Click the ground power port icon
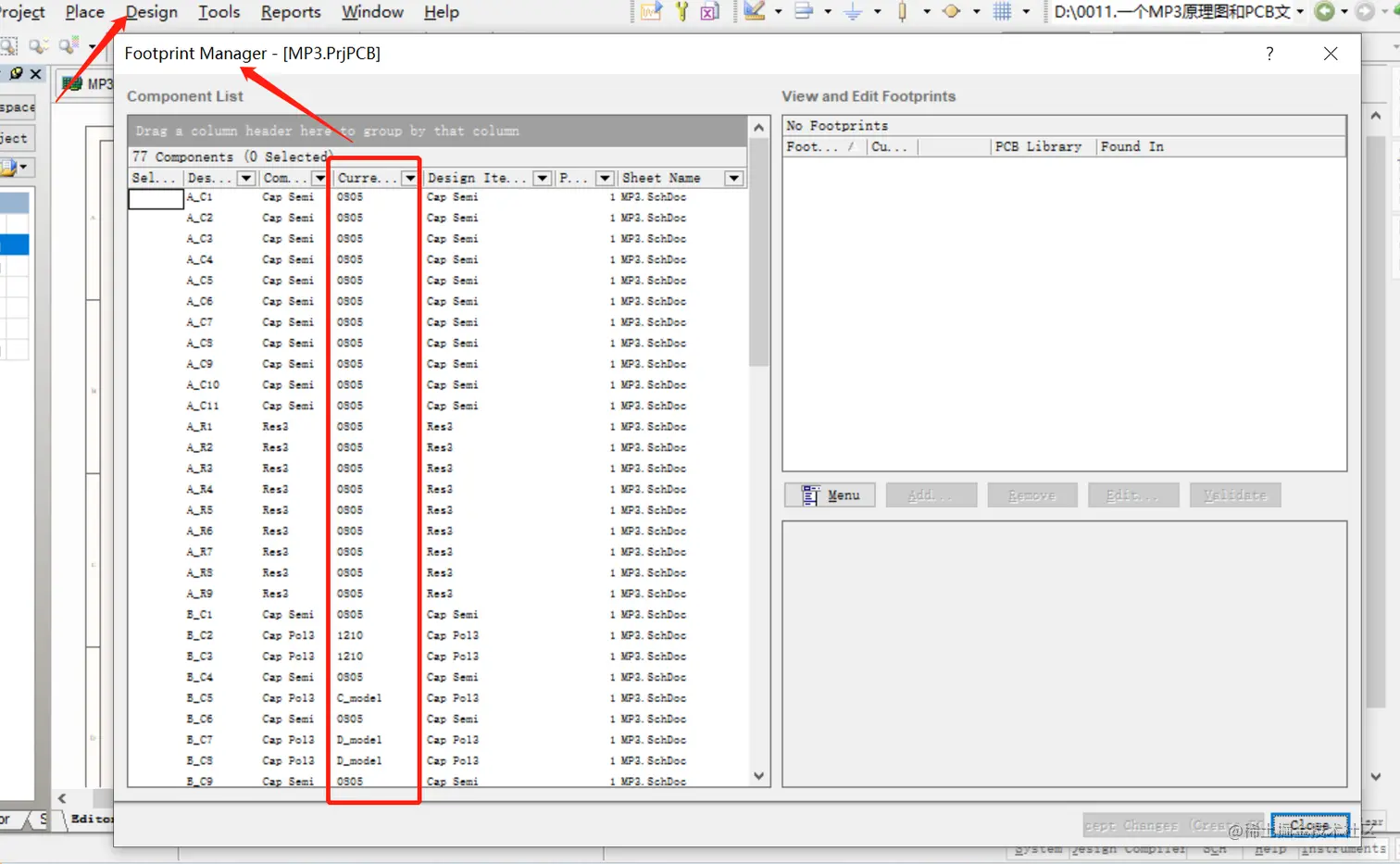 click(853, 11)
